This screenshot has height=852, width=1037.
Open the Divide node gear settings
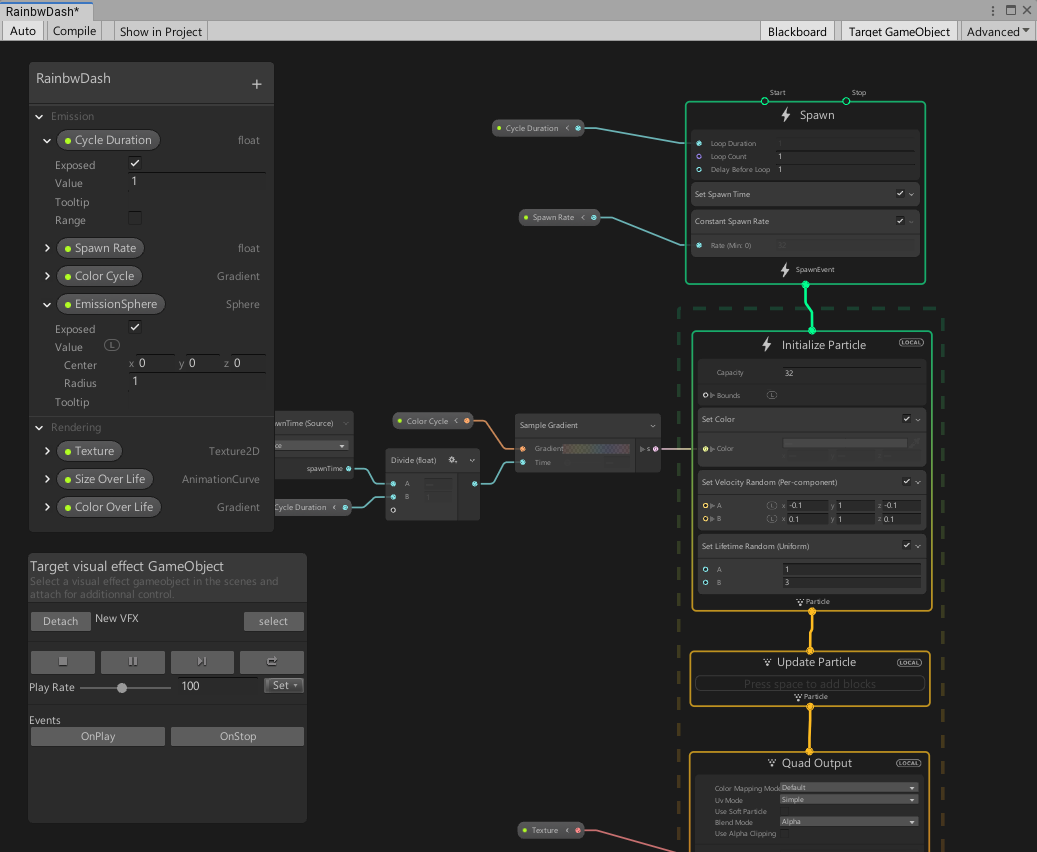[453, 460]
